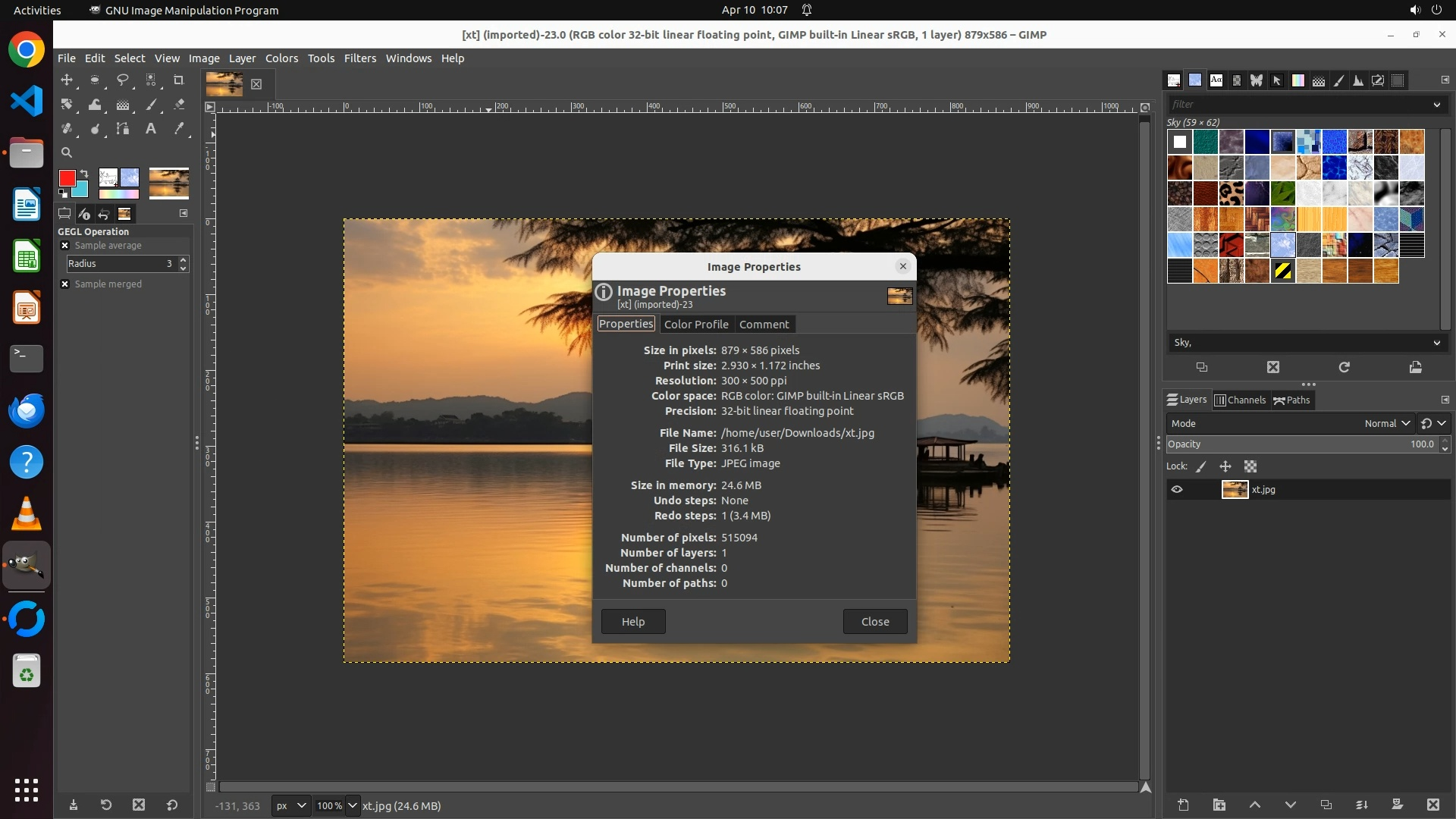This screenshot has height=819, width=1456.
Task: Select the Paths tool
Action: (123, 129)
